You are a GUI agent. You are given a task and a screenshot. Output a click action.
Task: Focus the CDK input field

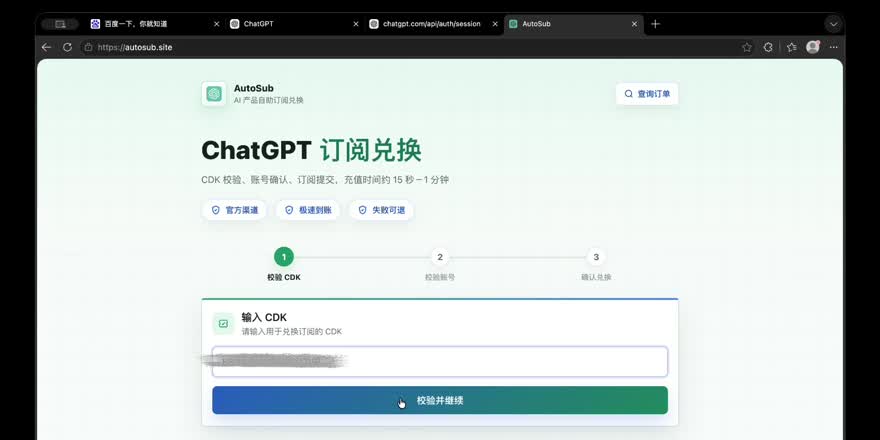[440, 361]
